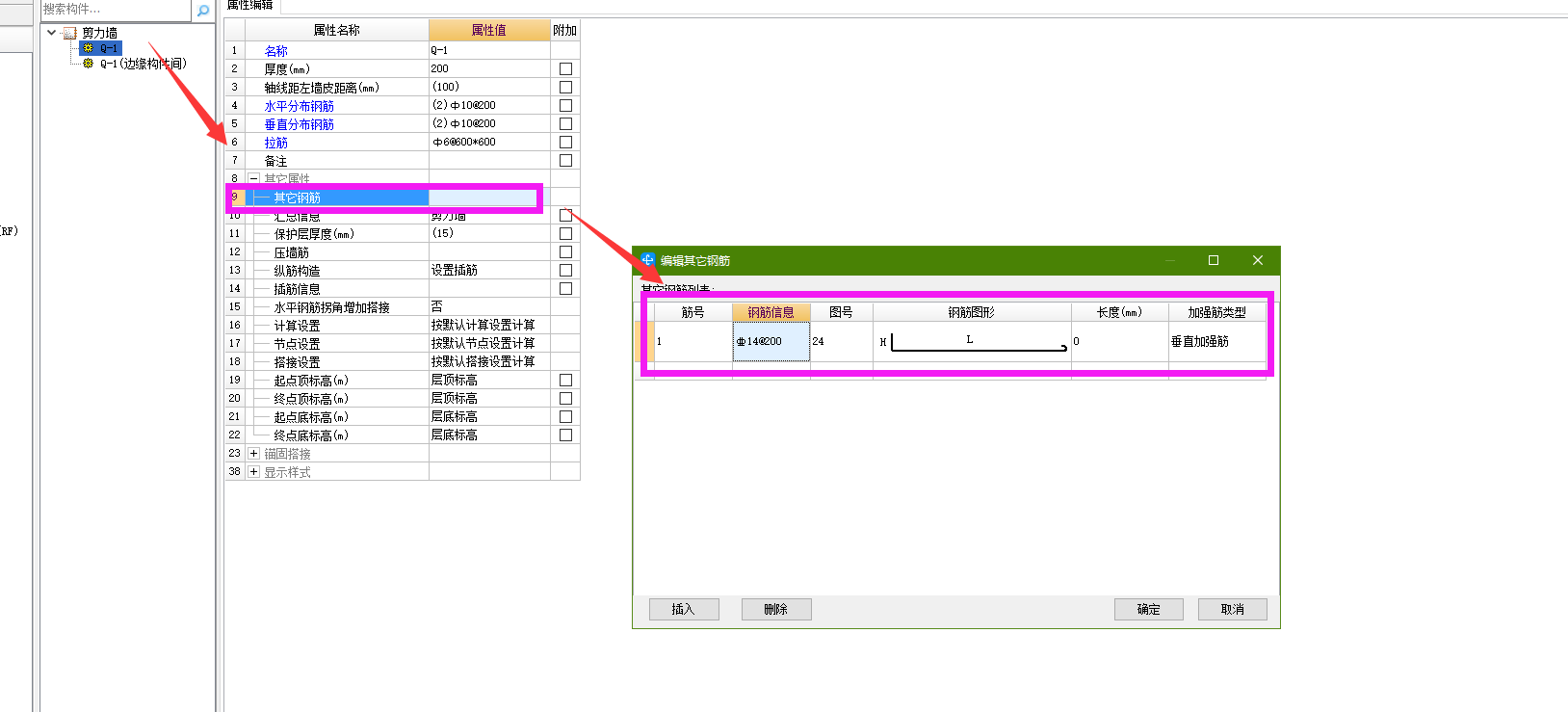Cancel with the 取消 button
The image size is (1568, 712).
[1233, 609]
